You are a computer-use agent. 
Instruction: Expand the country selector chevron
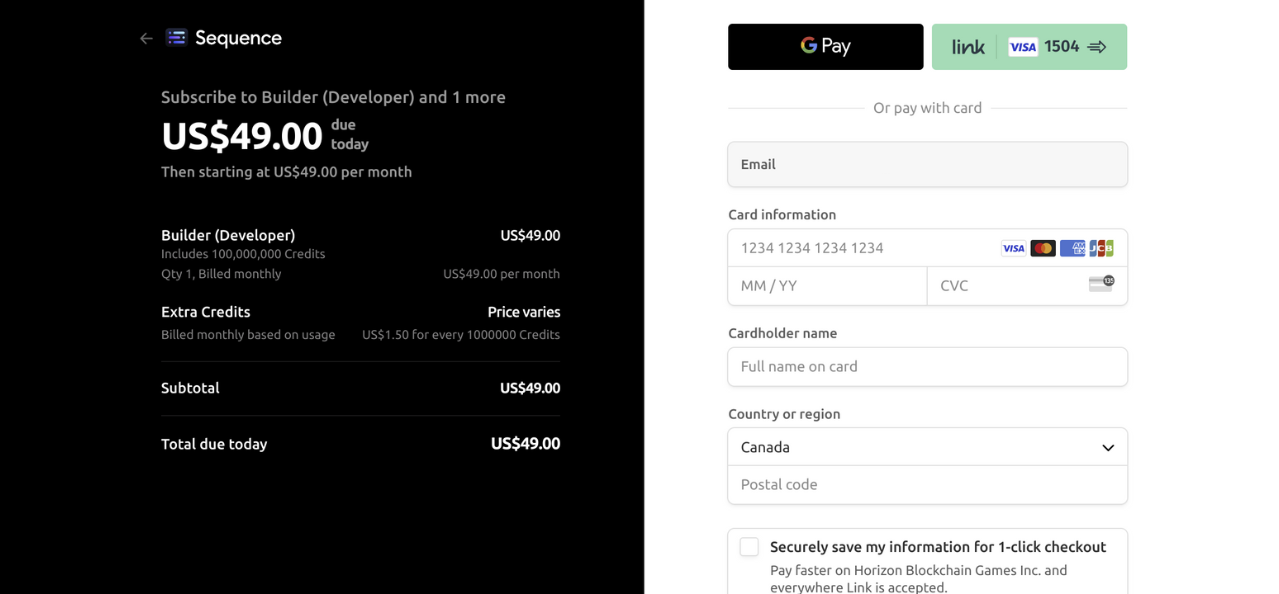pos(1107,447)
